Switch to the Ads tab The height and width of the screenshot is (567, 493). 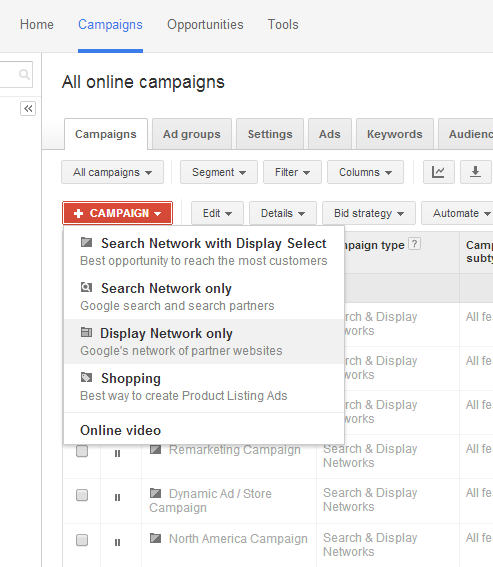(330, 134)
